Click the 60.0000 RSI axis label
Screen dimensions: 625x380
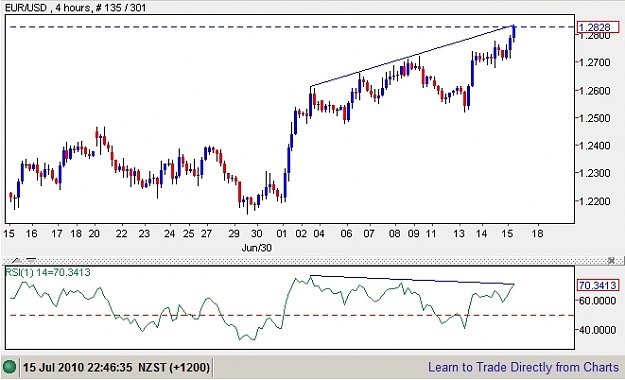pyautogui.click(x=597, y=301)
